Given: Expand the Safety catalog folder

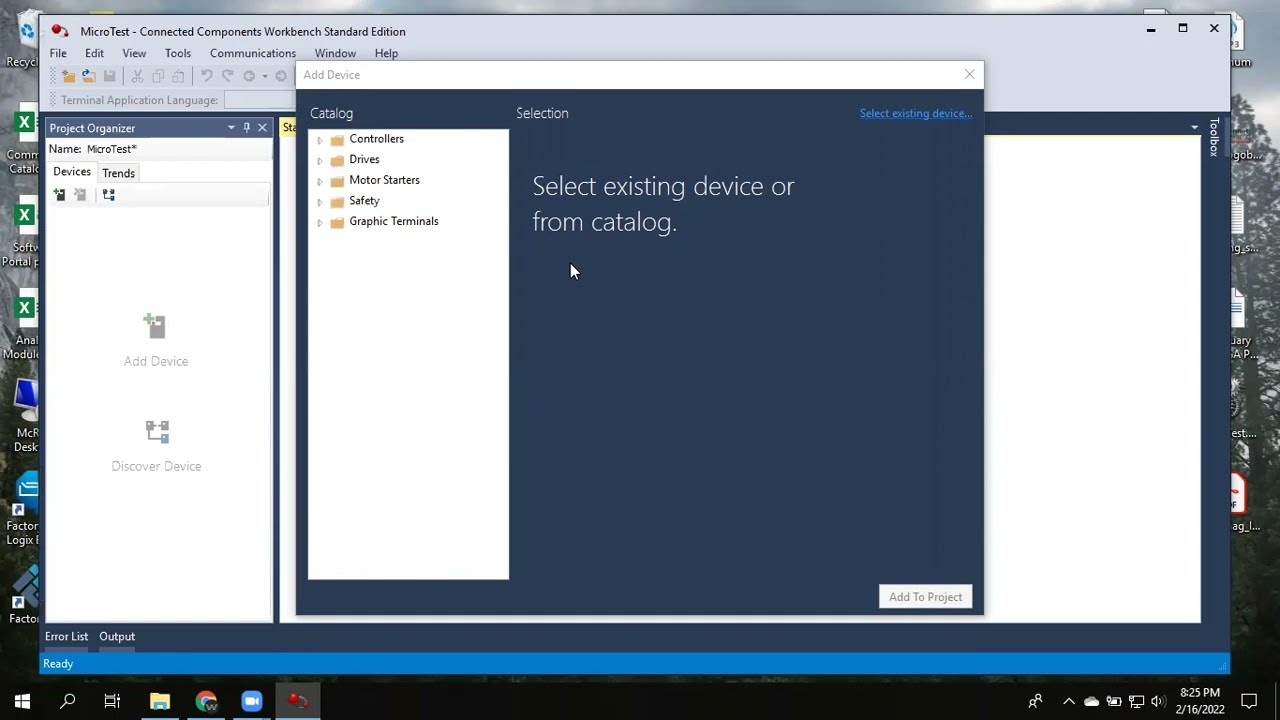Looking at the screenshot, I should coord(320,202).
